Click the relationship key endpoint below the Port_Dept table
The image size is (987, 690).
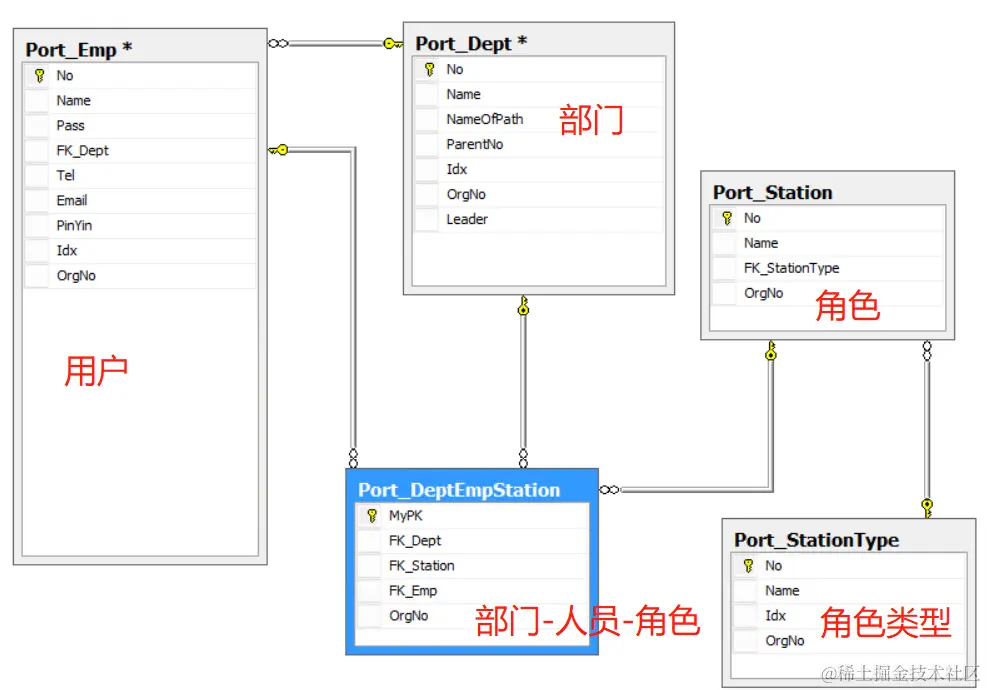pyautogui.click(x=523, y=305)
